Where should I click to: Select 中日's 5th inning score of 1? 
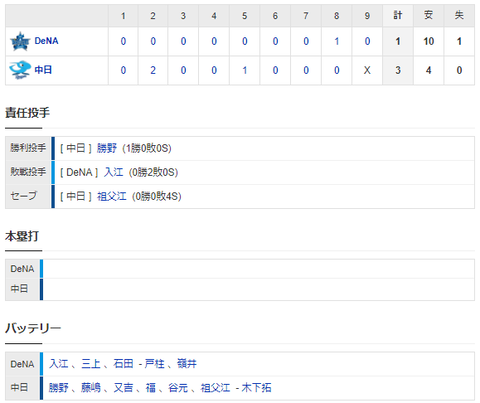click(245, 70)
